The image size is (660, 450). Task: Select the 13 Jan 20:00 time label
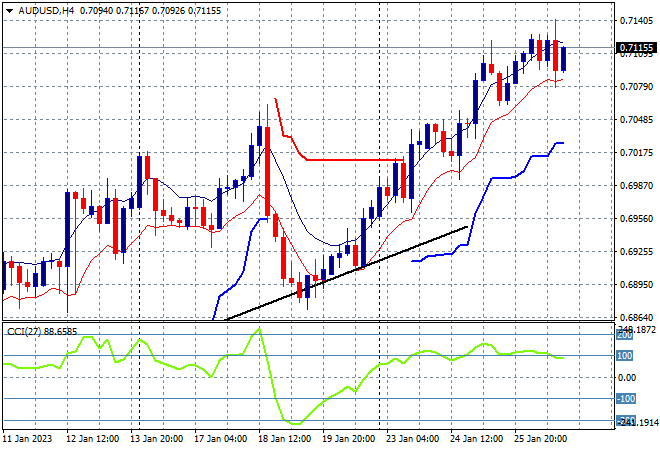[156, 439]
